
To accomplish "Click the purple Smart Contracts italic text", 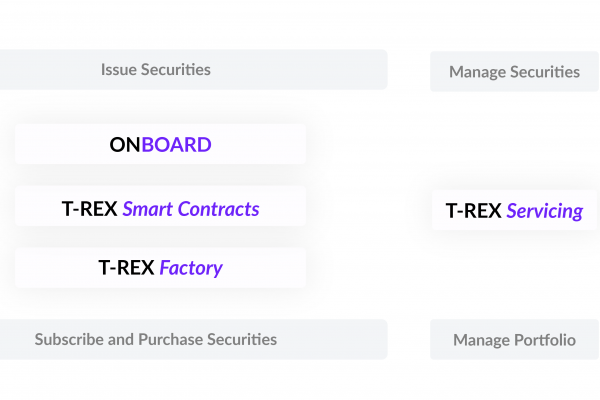I will click(x=191, y=209).
